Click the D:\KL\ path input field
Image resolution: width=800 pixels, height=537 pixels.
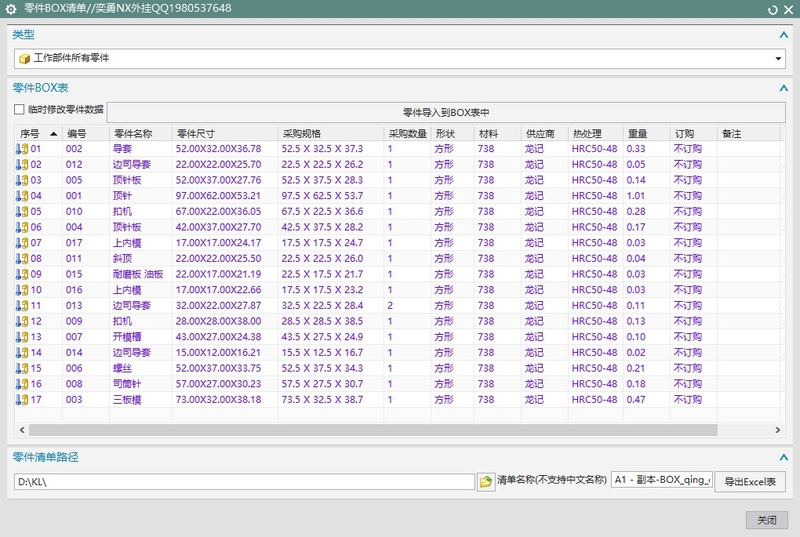(244, 481)
